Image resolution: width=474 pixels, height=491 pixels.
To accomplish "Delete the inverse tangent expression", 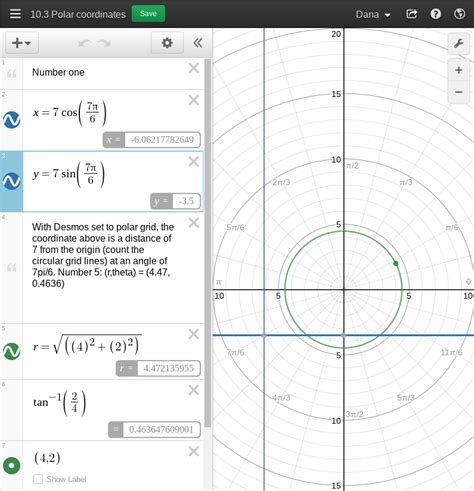I will click(x=194, y=390).
